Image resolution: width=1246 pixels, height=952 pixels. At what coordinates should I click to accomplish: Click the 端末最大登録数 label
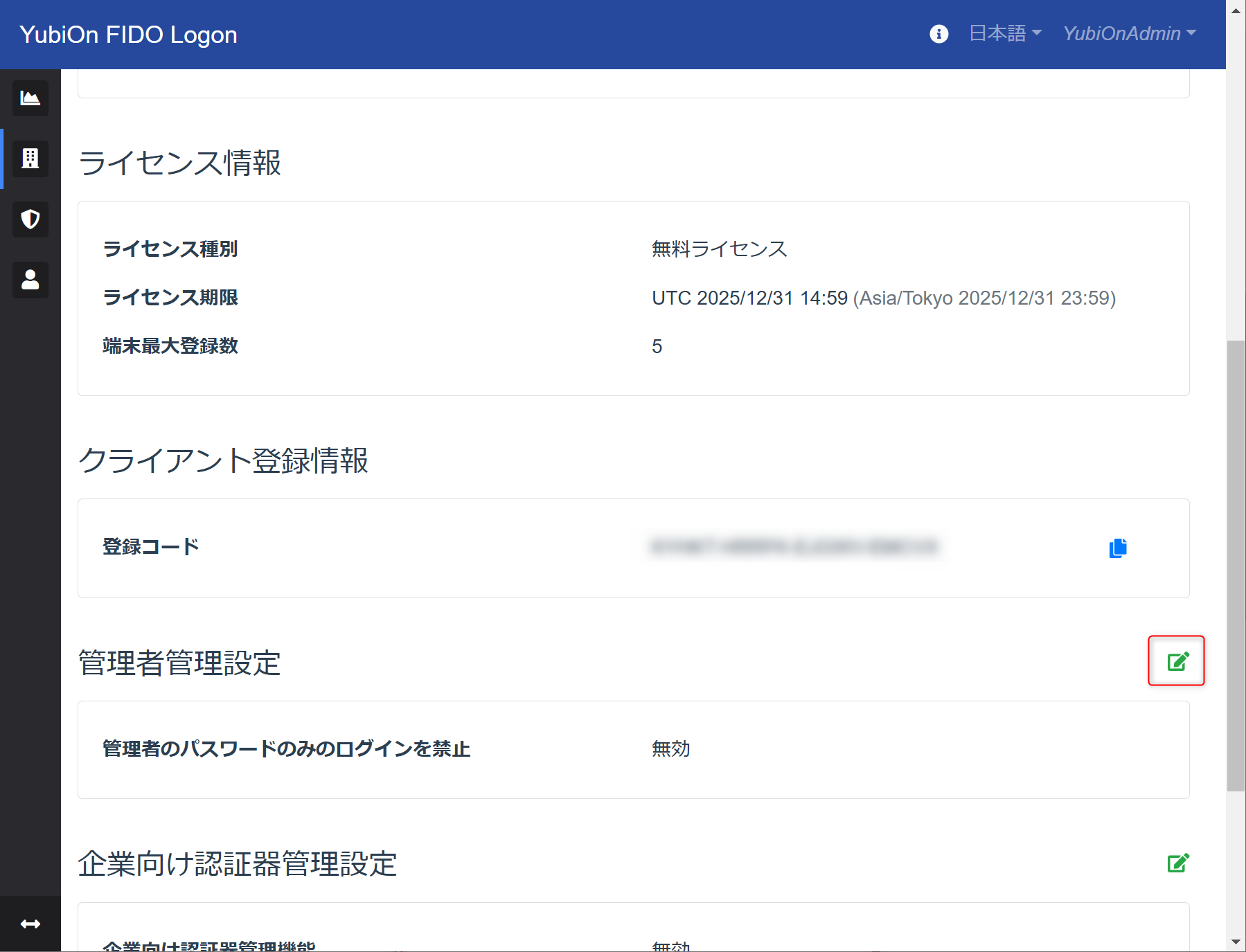(170, 345)
